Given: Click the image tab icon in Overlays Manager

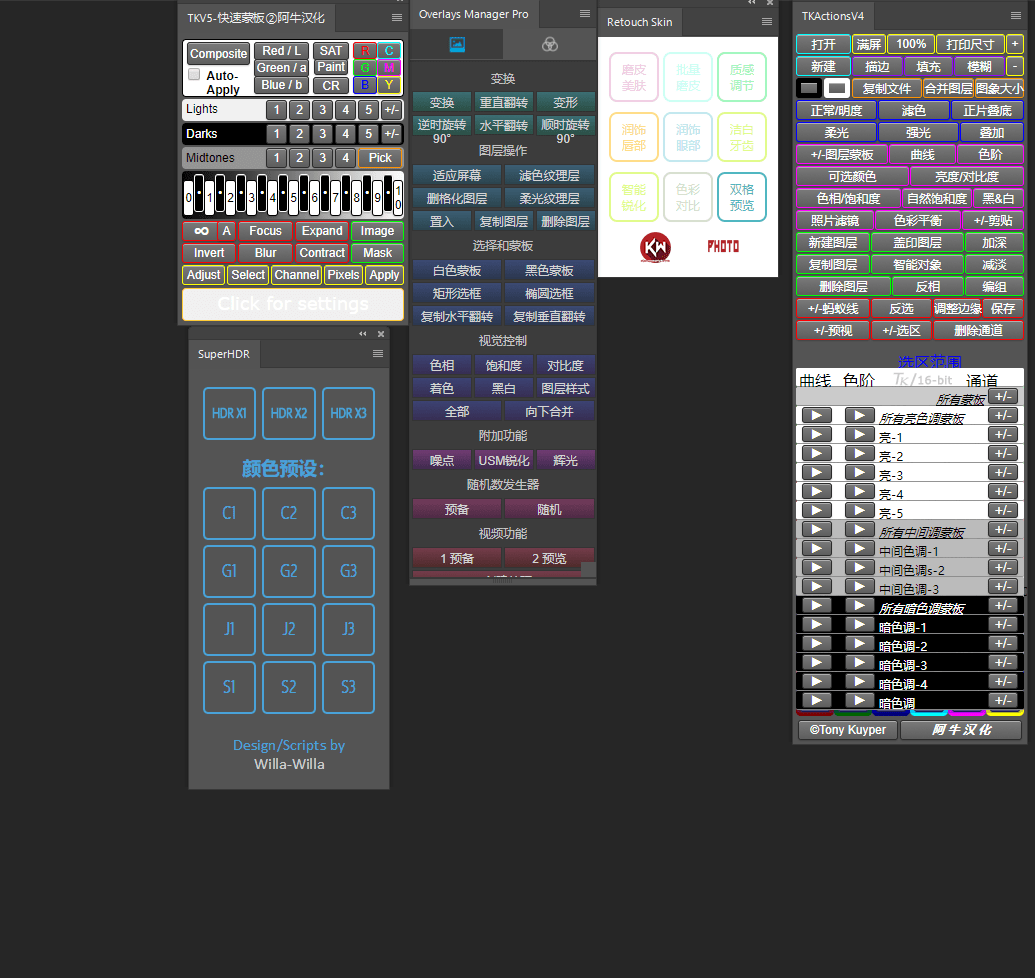Looking at the screenshot, I should pyautogui.click(x=457, y=44).
